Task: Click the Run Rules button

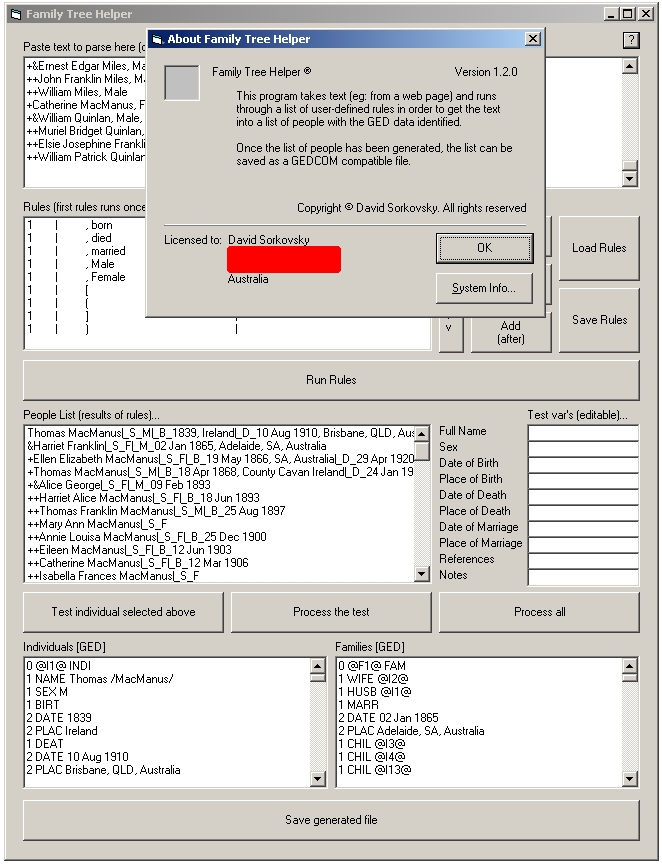Action: (331, 380)
